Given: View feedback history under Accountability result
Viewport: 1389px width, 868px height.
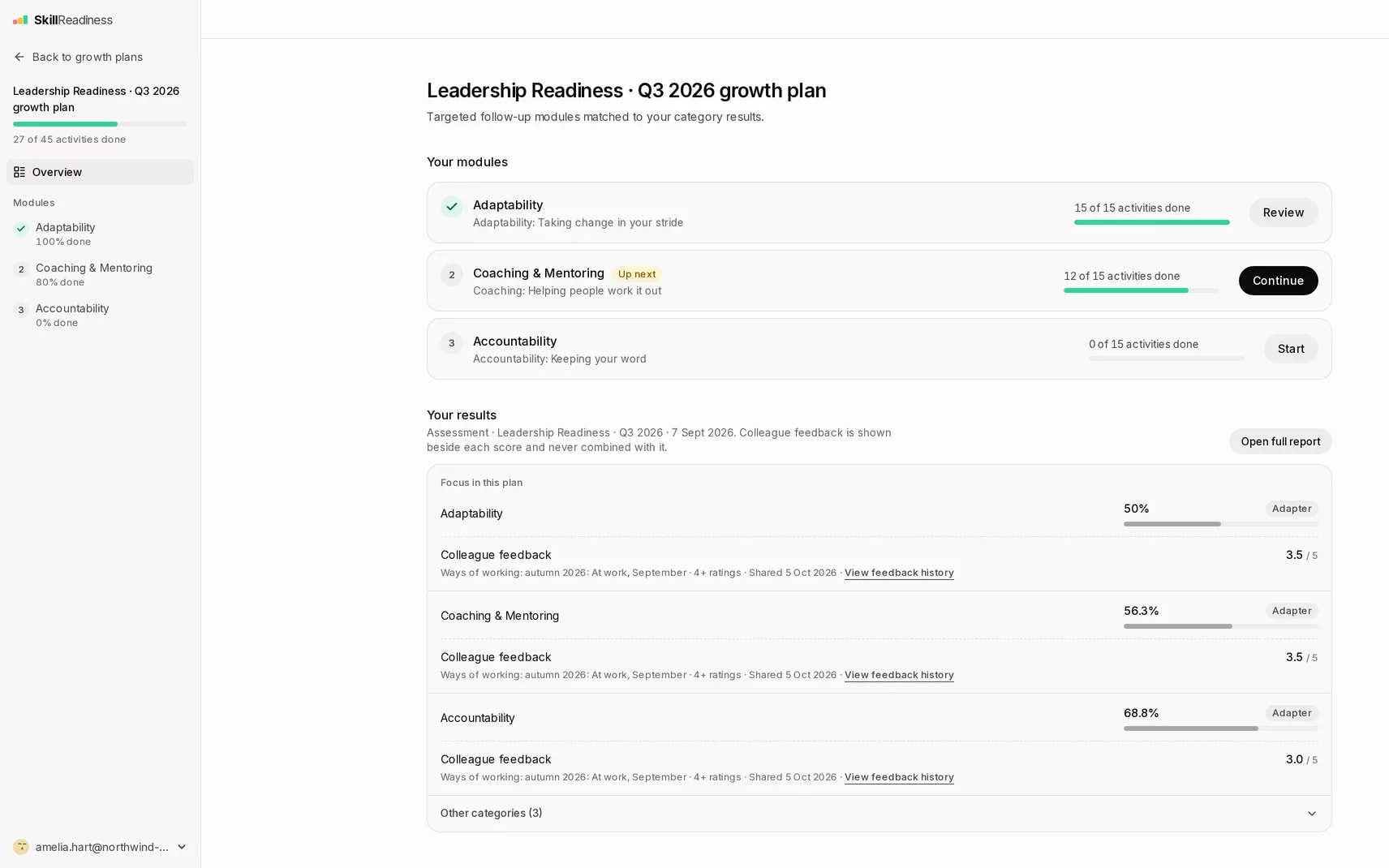Looking at the screenshot, I should [899, 777].
